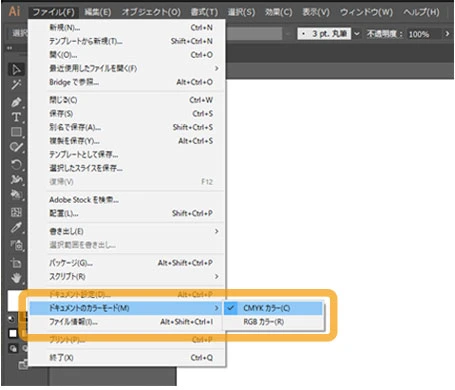Select the Symbol Sprayer tool
This screenshot has width=455, height=390.
tap(16, 245)
